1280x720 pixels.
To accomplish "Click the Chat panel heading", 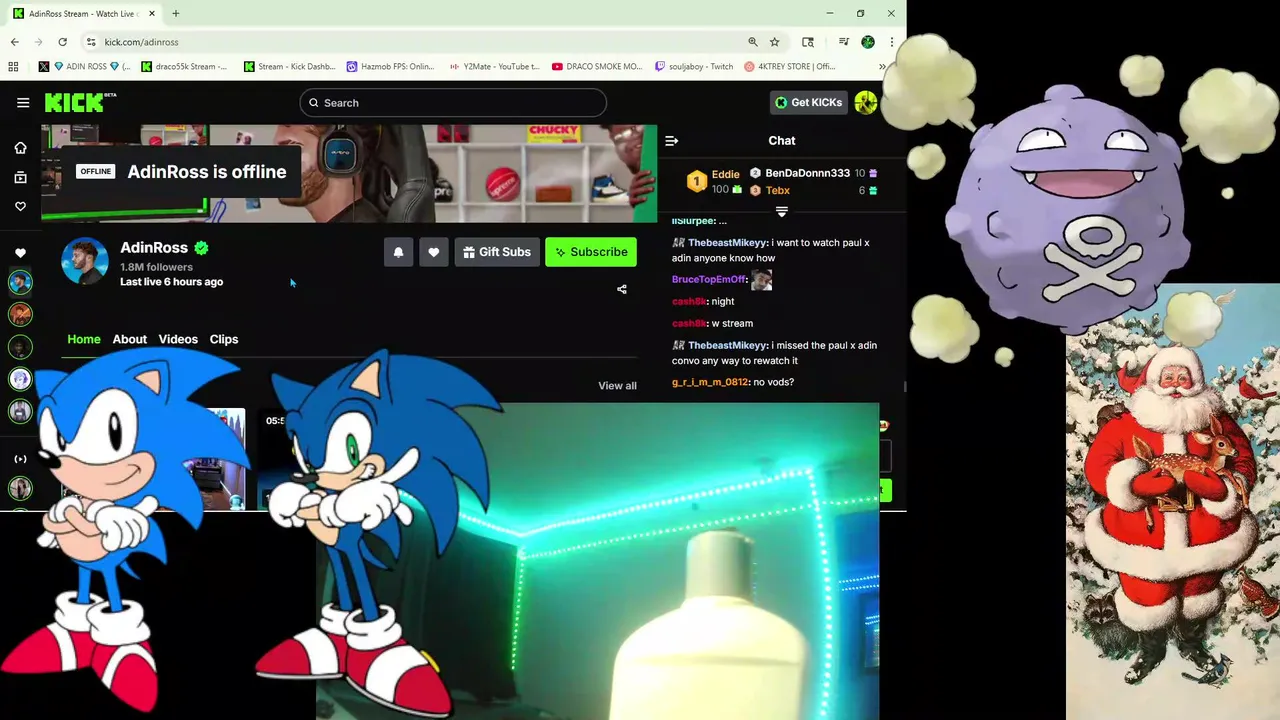I will [782, 141].
